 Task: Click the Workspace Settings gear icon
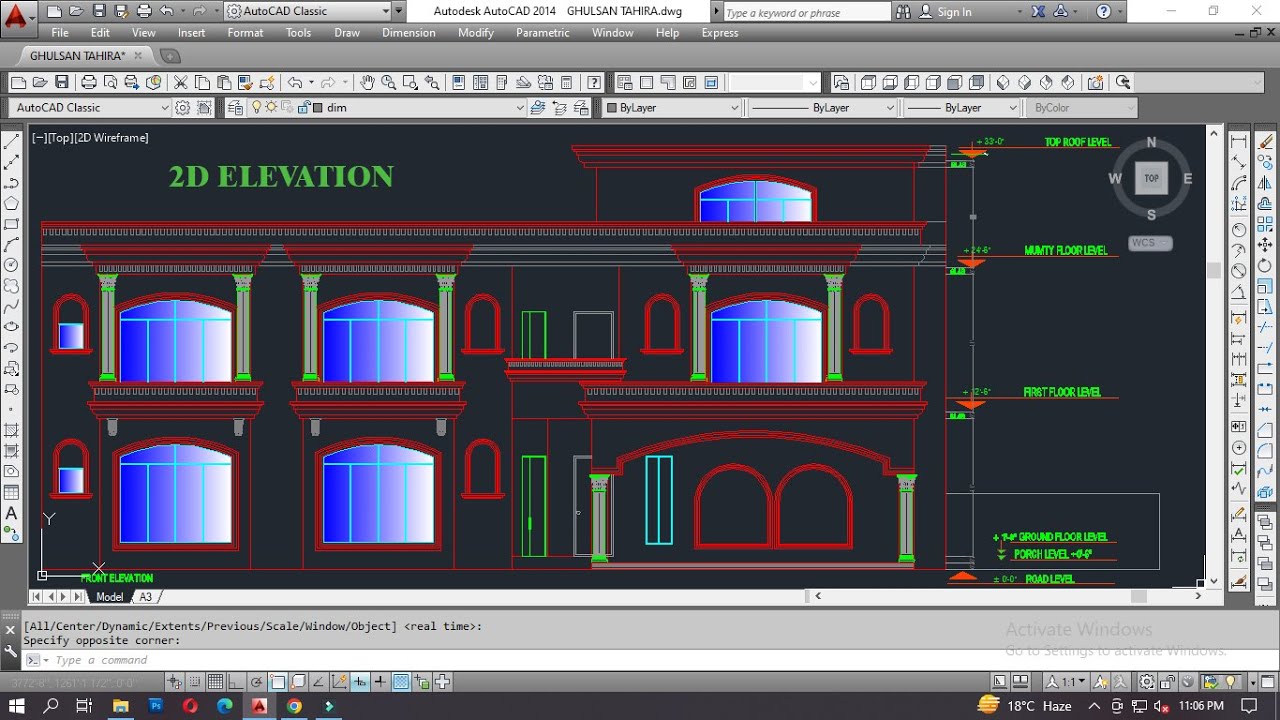click(x=183, y=107)
